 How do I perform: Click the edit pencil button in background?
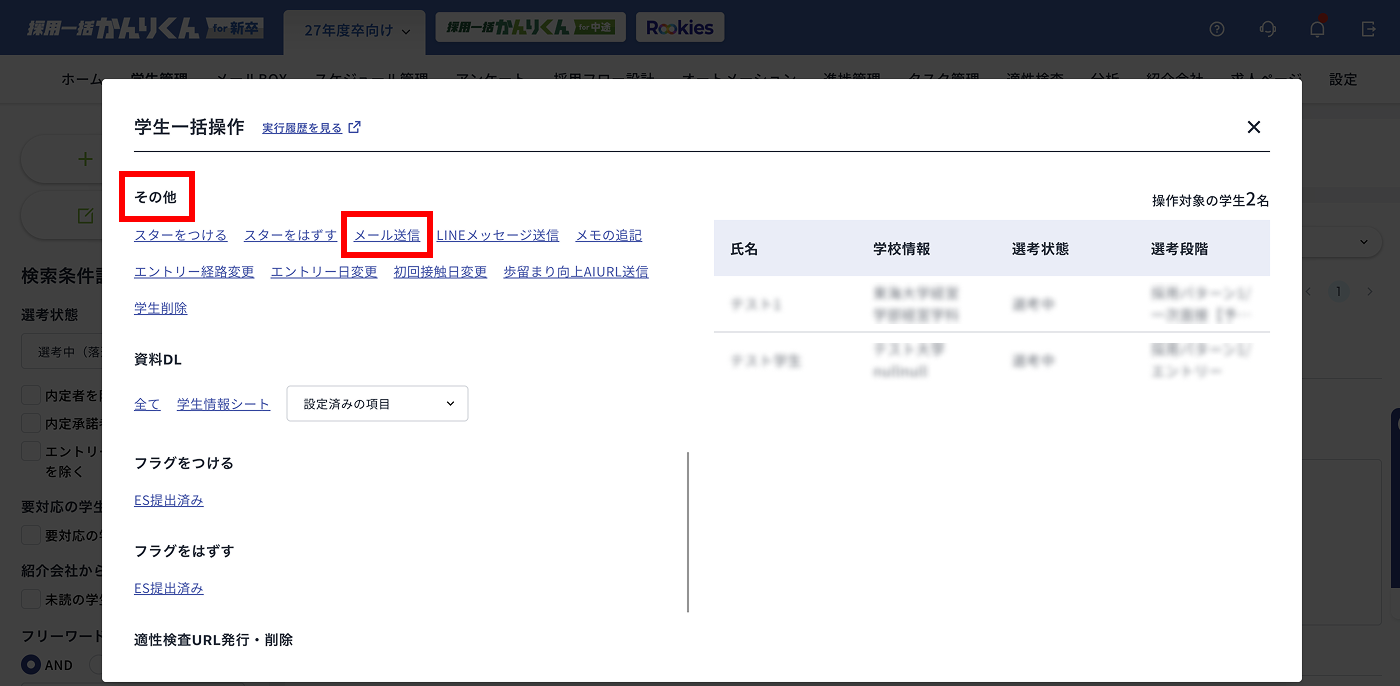(85, 216)
